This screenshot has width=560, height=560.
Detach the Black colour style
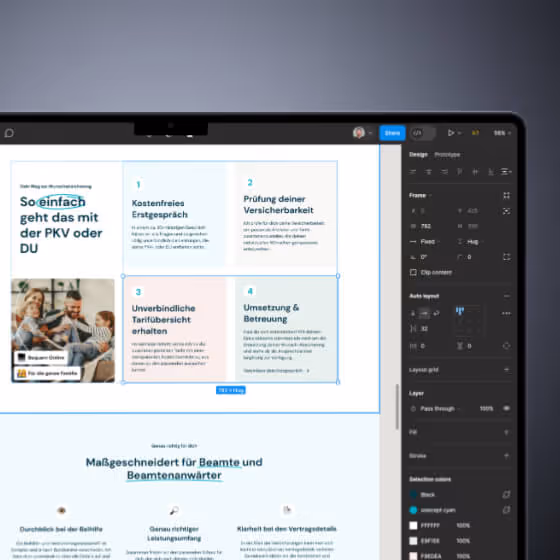coord(506,495)
